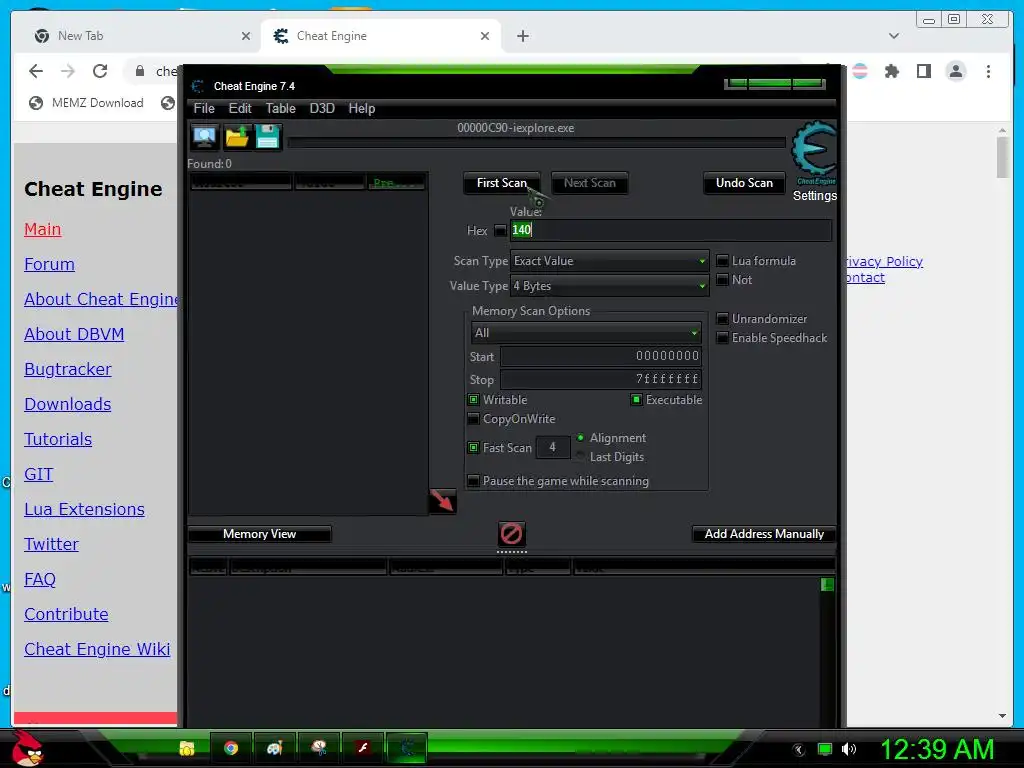Open the process selector computer icon
This screenshot has height=768, width=1024.
pos(204,137)
